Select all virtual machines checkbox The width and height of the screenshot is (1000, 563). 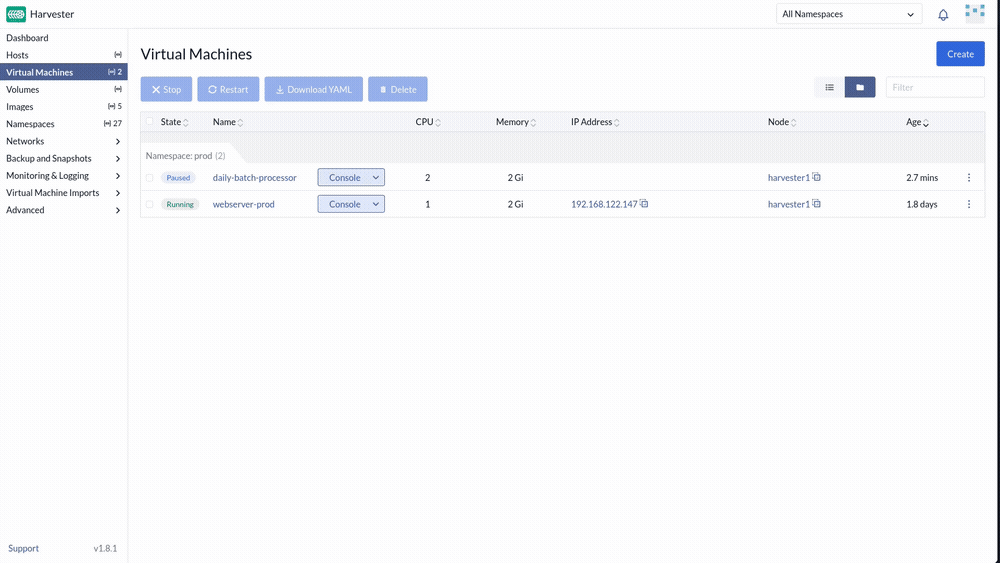149,121
